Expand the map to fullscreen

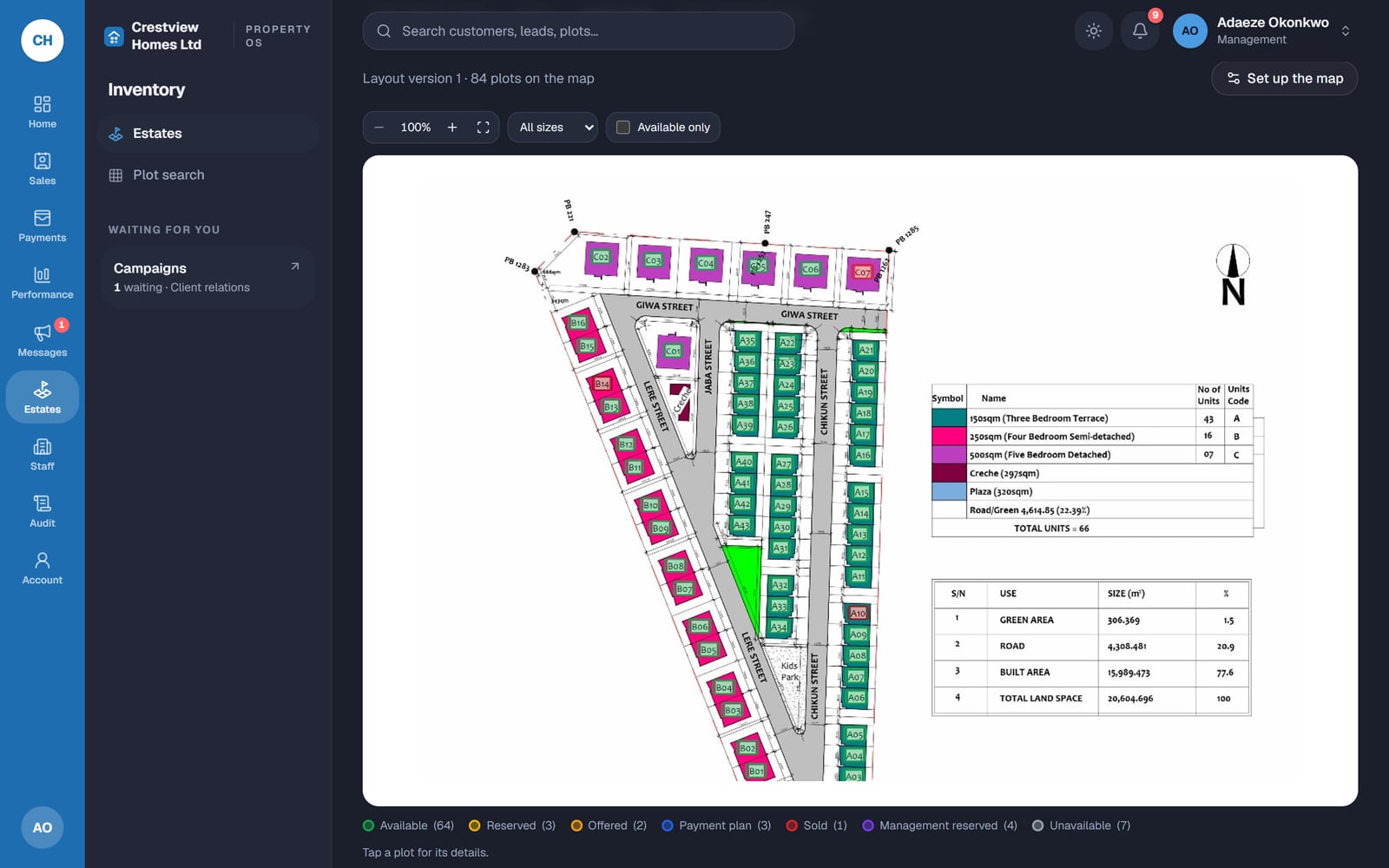coord(484,127)
